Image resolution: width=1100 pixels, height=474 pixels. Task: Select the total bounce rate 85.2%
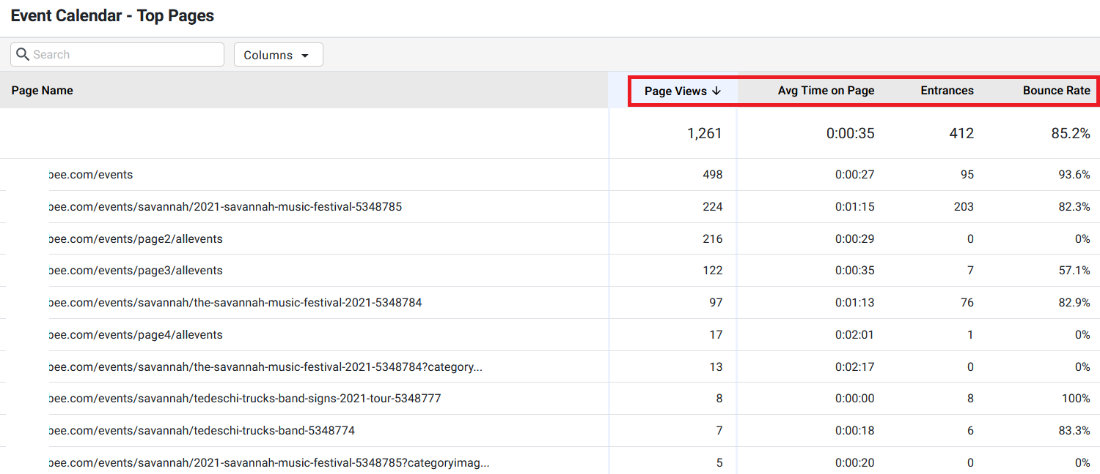[1071, 133]
